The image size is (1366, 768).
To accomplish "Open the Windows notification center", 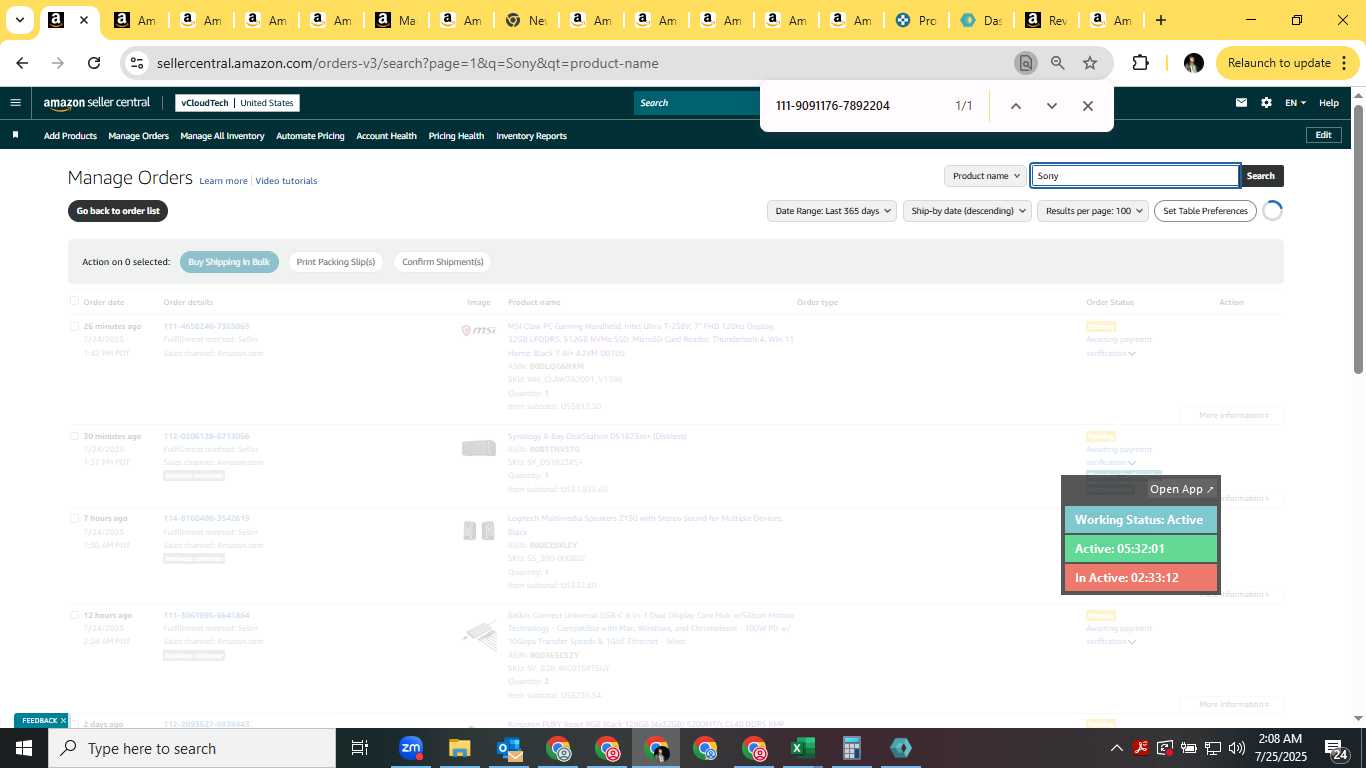I will tap(1334, 748).
